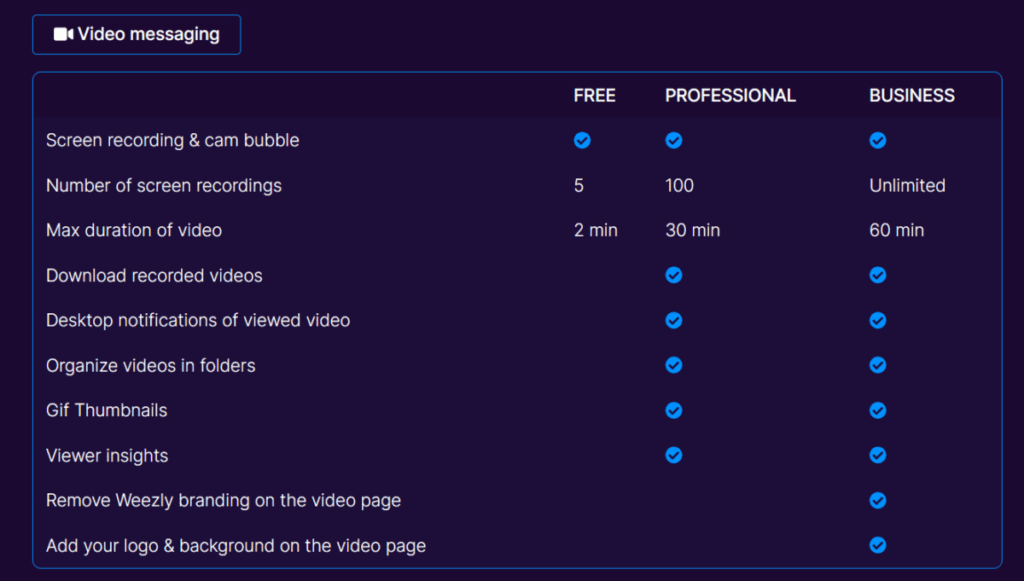This screenshot has width=1024, height=581.
Task: Click Business checkmark for Remove Weezly branding
Action: (x=878, y=500)
